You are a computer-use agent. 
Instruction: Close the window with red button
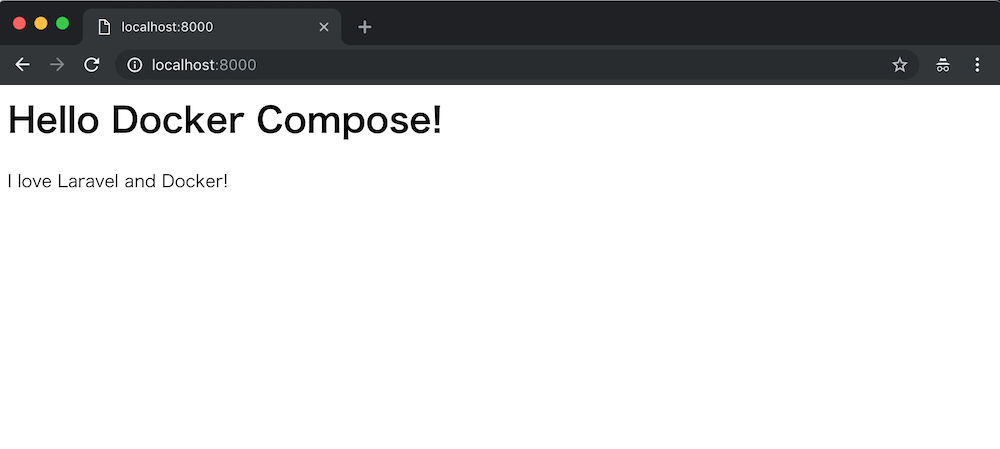tap(19, 24)
